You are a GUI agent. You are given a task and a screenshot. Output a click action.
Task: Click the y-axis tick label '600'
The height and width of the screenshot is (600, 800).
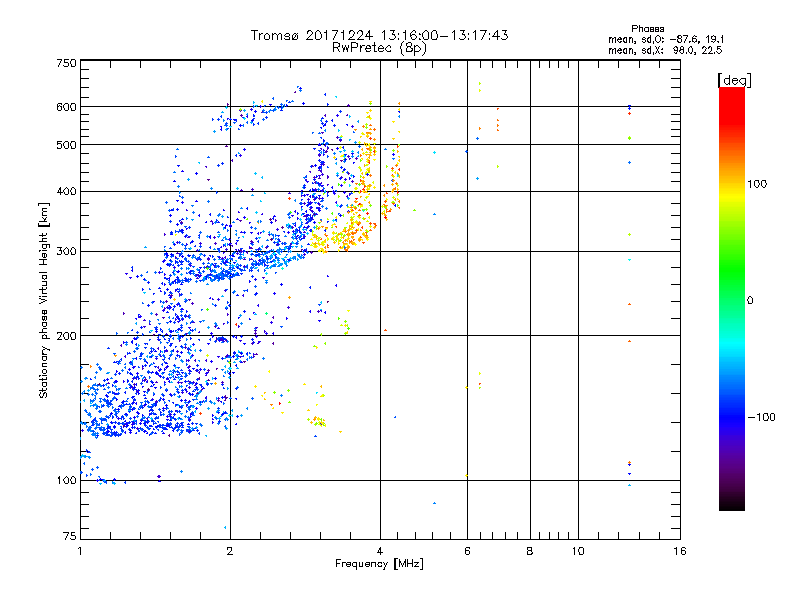(66, 107)
